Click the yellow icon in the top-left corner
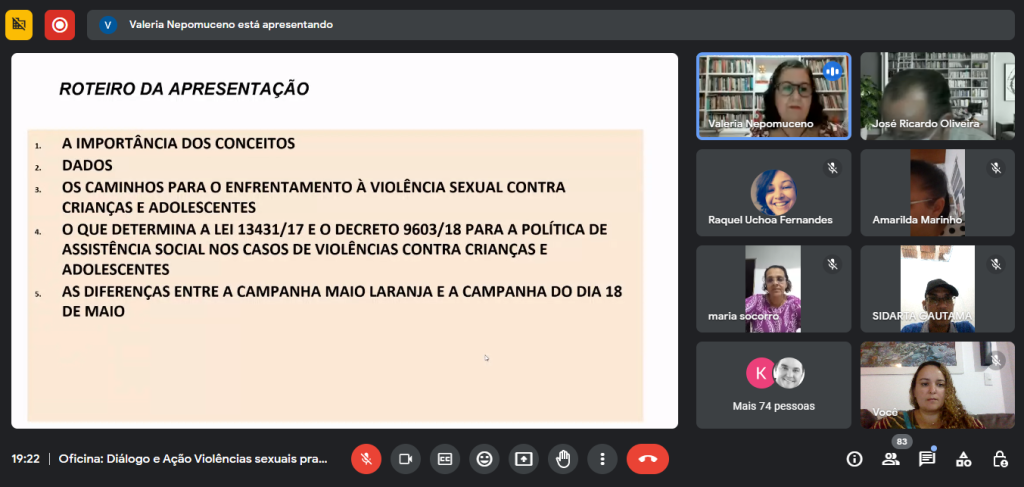Viewport: 1024px width, 487px height. 19,25
